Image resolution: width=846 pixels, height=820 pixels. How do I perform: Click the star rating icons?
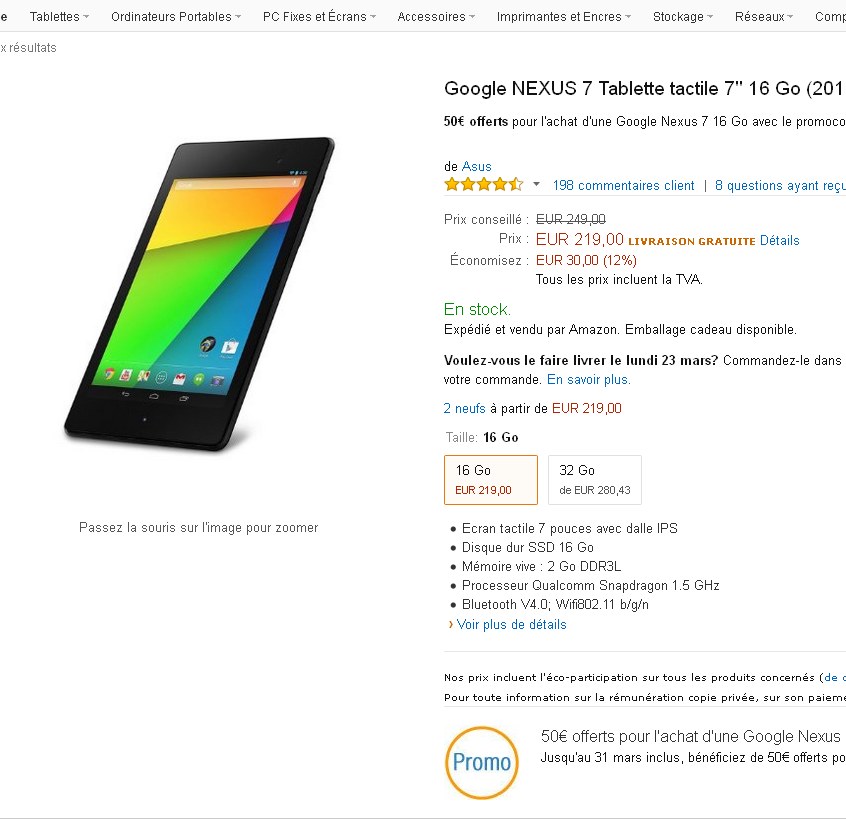[x=483, y=185]
